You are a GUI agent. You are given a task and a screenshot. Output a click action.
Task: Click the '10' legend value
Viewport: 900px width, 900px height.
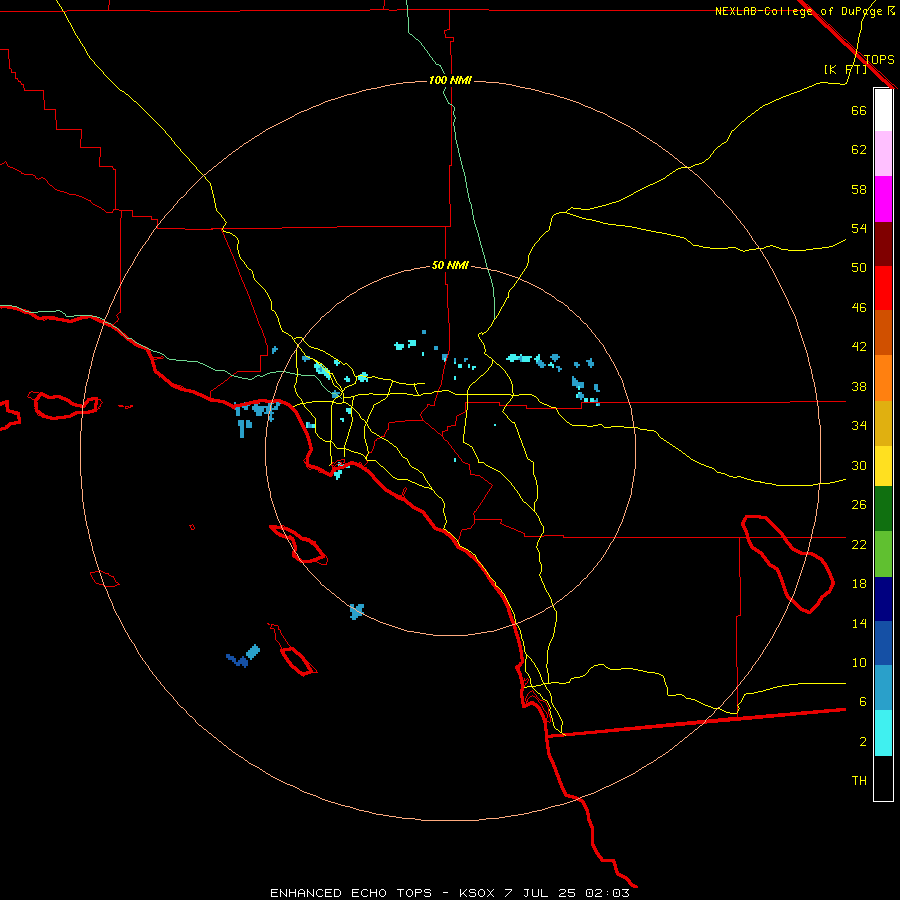pyautogui.click(x=859, y=663)
